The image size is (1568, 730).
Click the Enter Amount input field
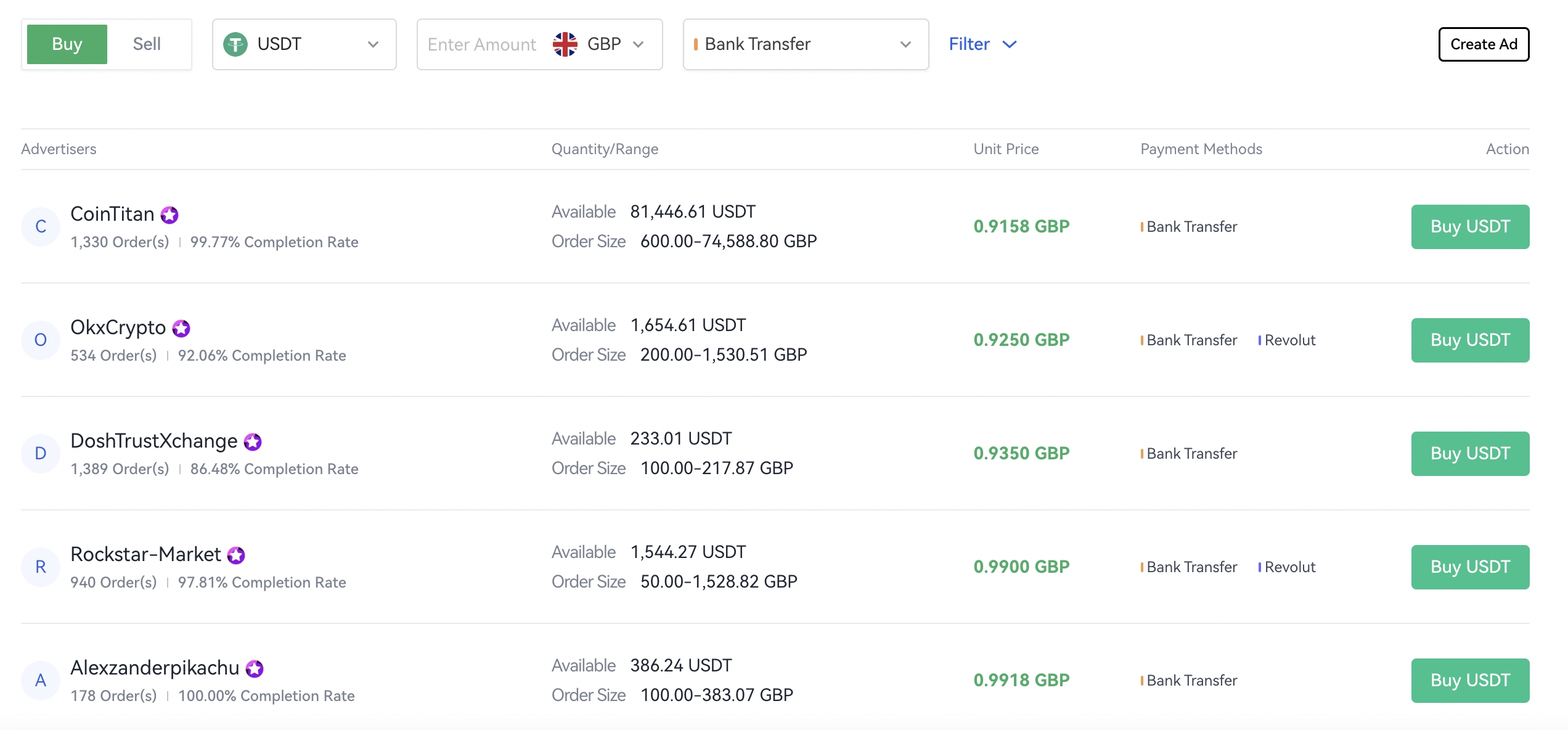pyautogui.click(x=482, y=44)
